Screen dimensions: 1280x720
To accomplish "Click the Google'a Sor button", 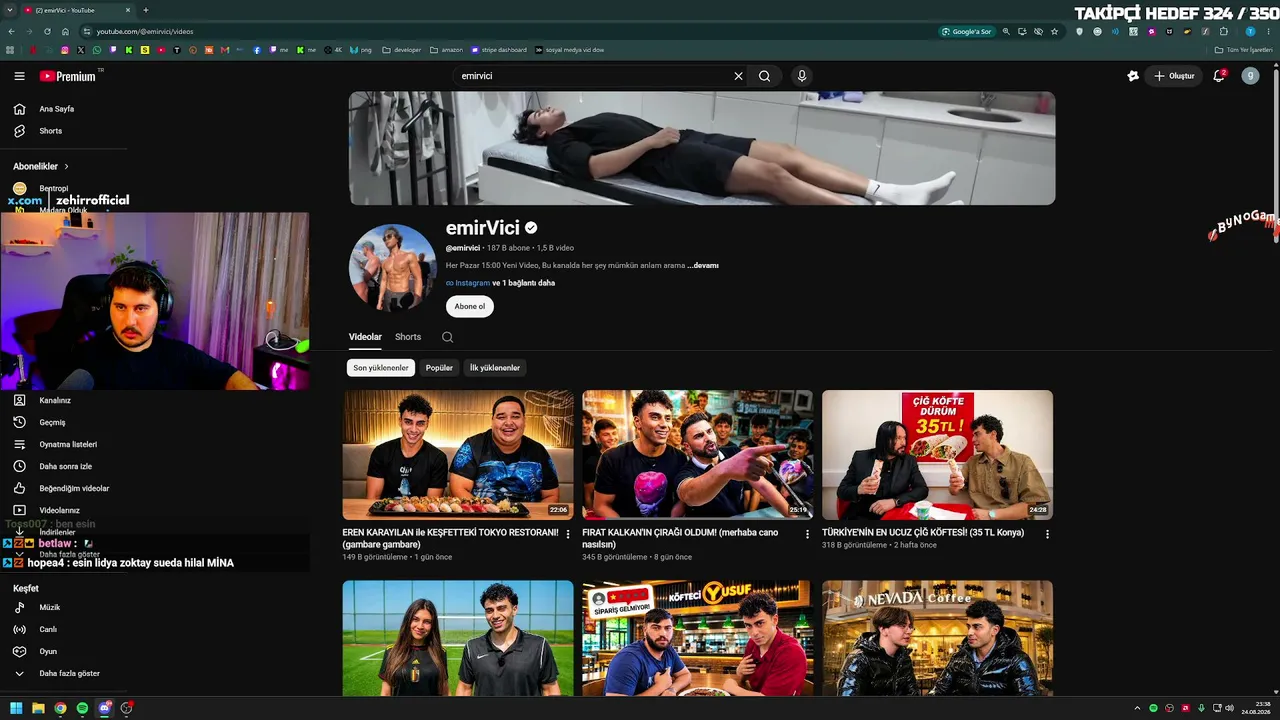I will pyautogui.click(x=967, y=31).
